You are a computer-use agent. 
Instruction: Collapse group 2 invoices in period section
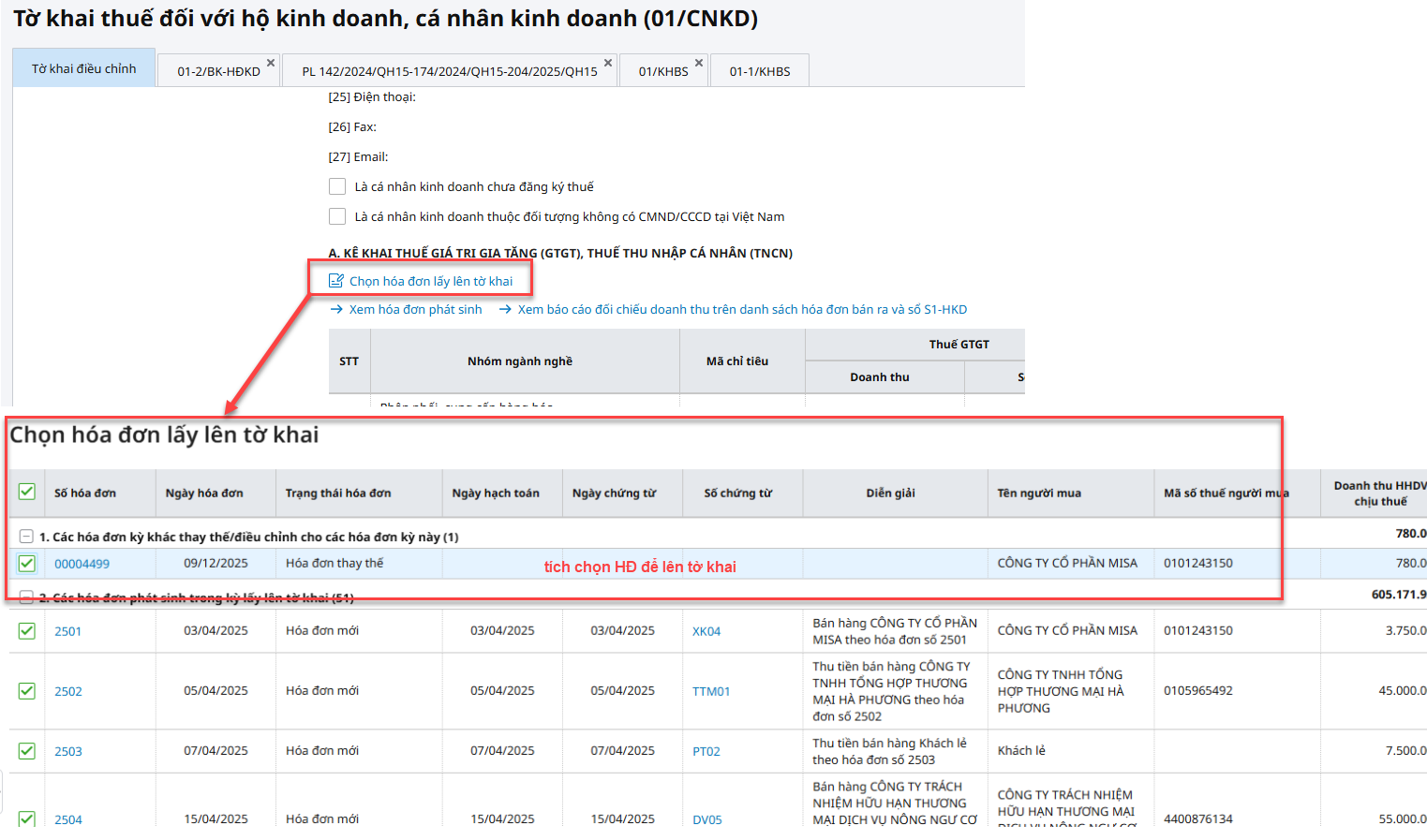point(26,597)
